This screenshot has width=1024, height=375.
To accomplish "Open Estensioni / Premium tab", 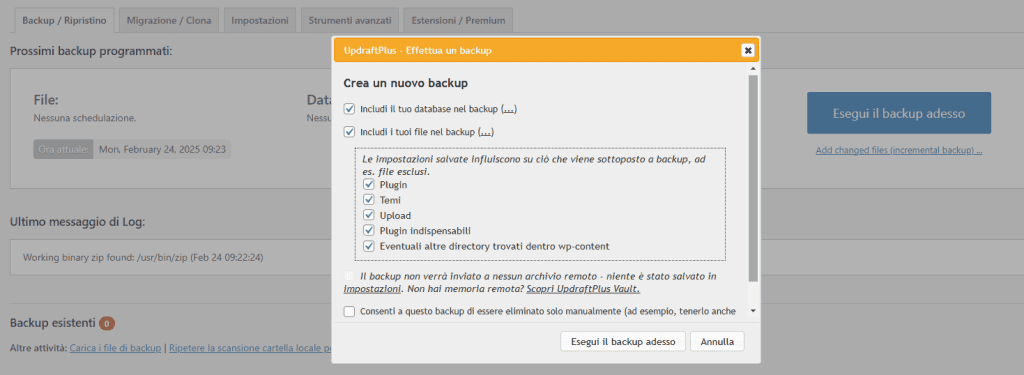I will click(x=458, y=20).
